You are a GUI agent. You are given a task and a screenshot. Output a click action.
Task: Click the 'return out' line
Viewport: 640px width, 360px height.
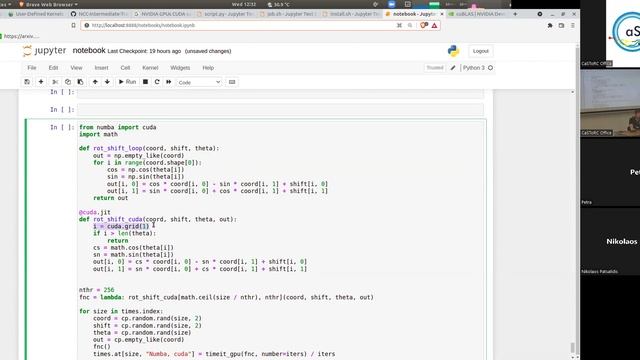111,198
